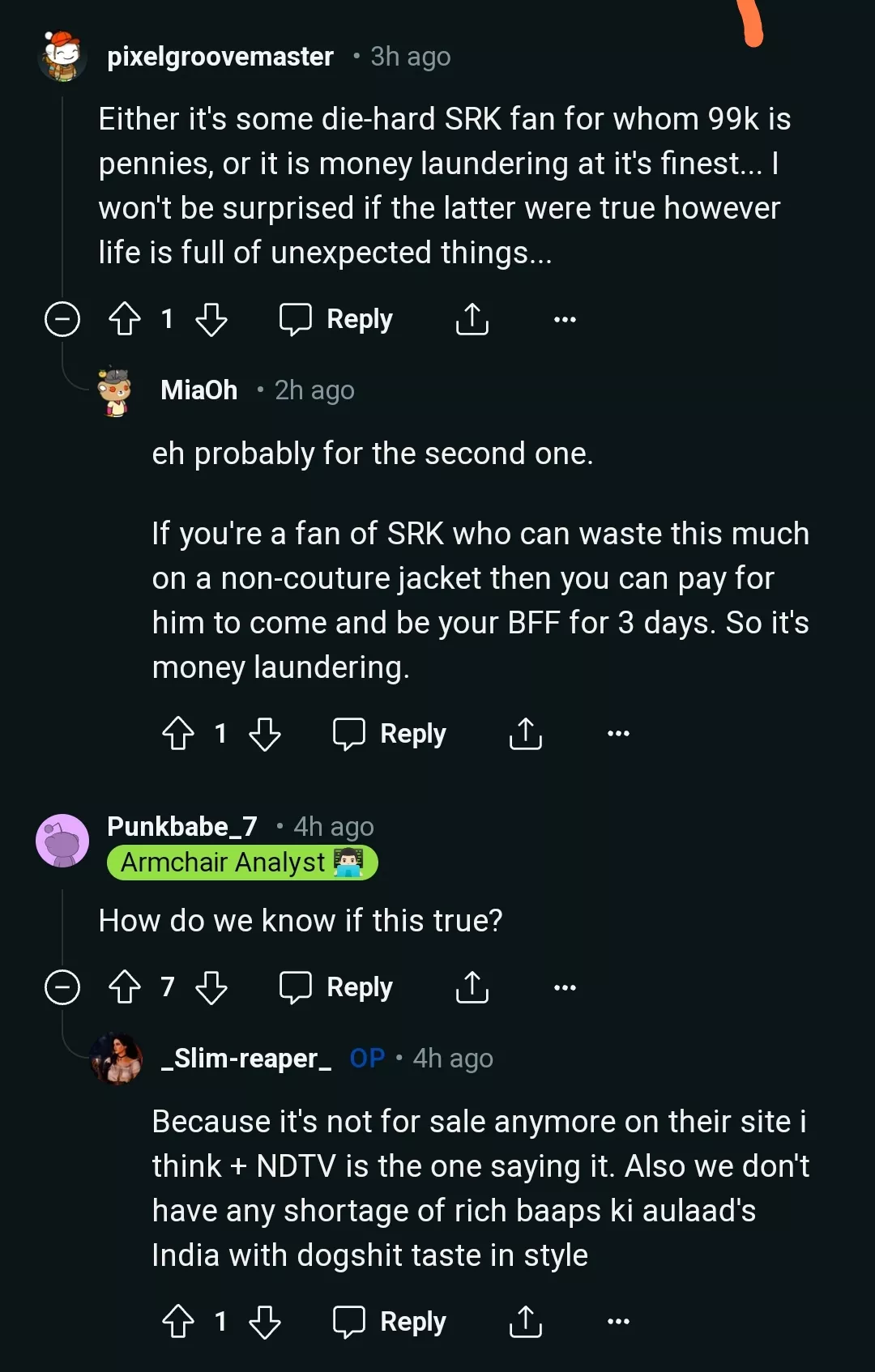This screenshot has height=1372, width=875.
Task: Open more options for _Slim-reaper_'s reply
Action: [618, 1322]
